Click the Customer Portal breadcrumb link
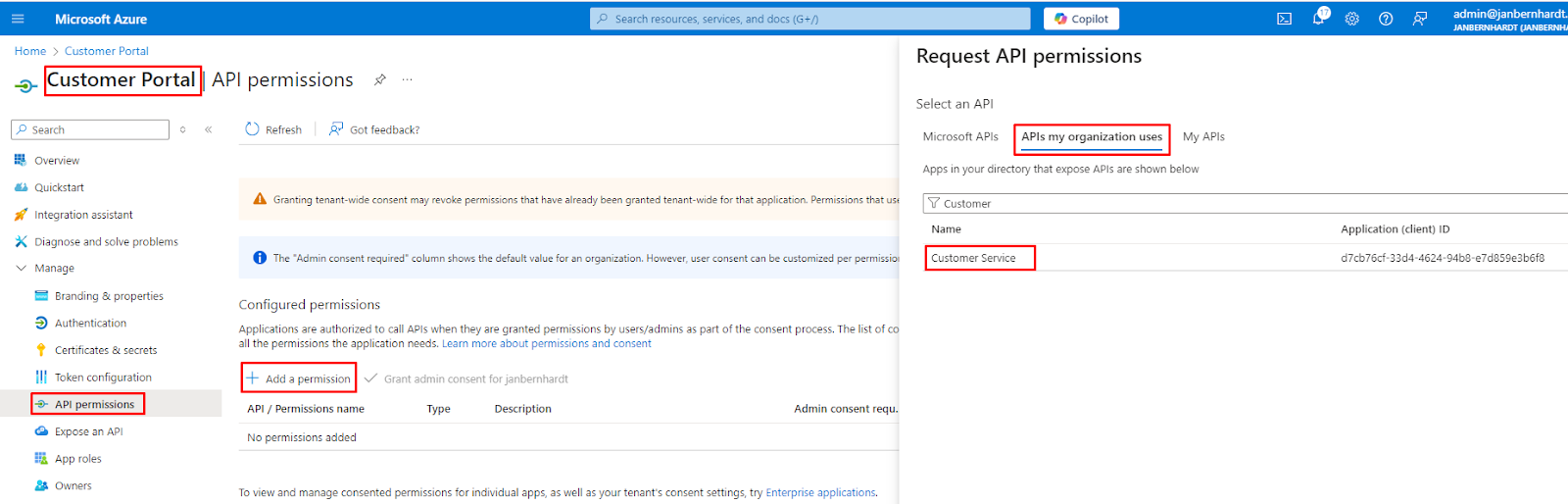 tap(107, 51)
